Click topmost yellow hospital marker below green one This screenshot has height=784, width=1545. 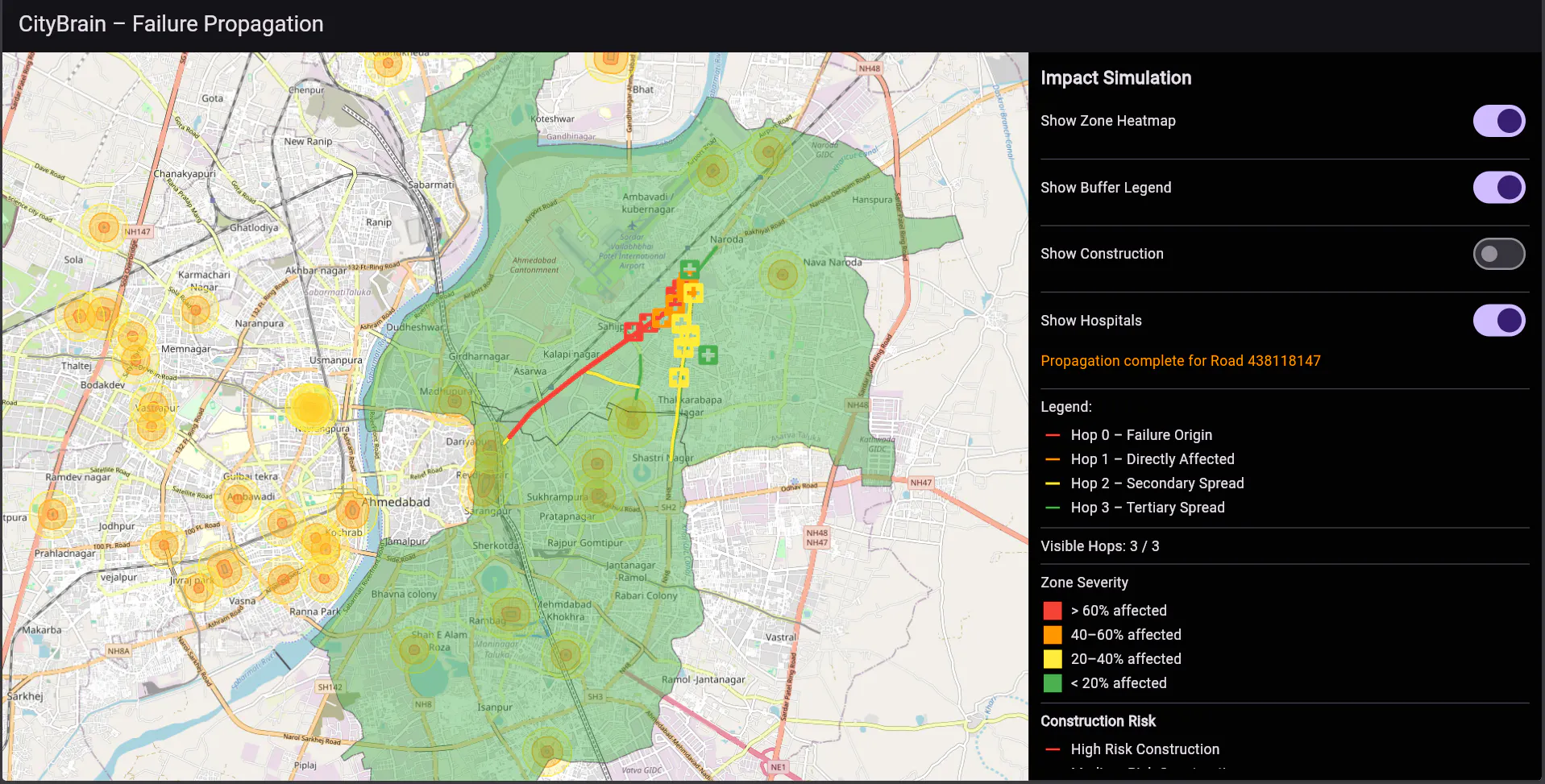pos(693,292)
